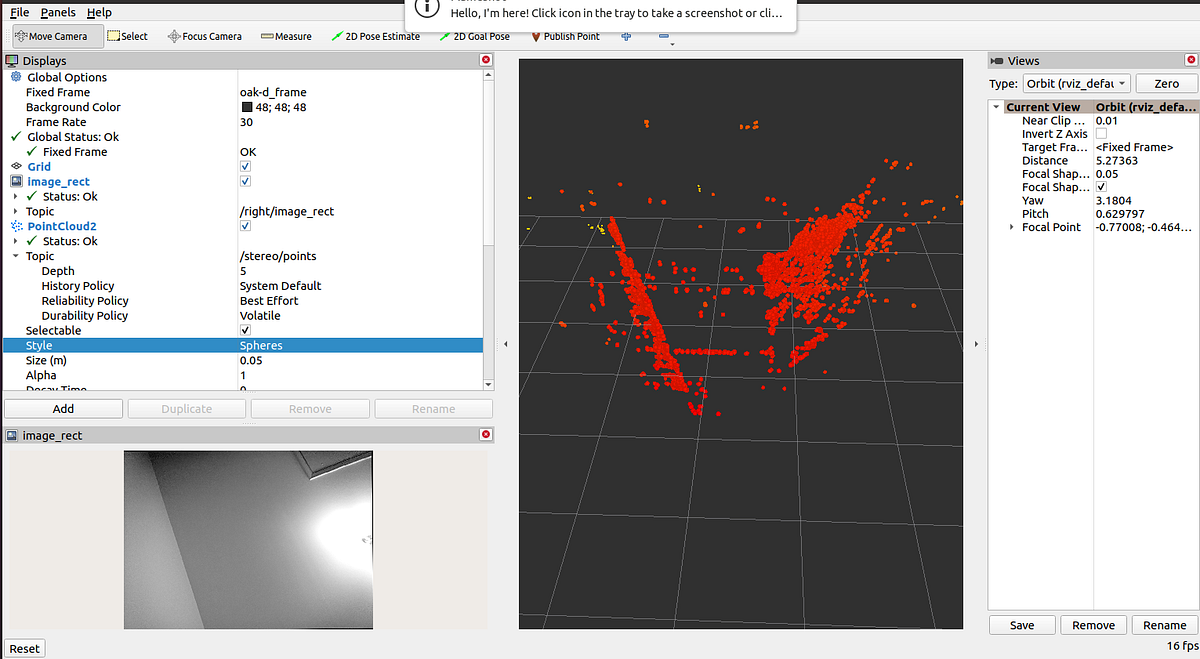Open the view Type dropdown

(1078, 84)
